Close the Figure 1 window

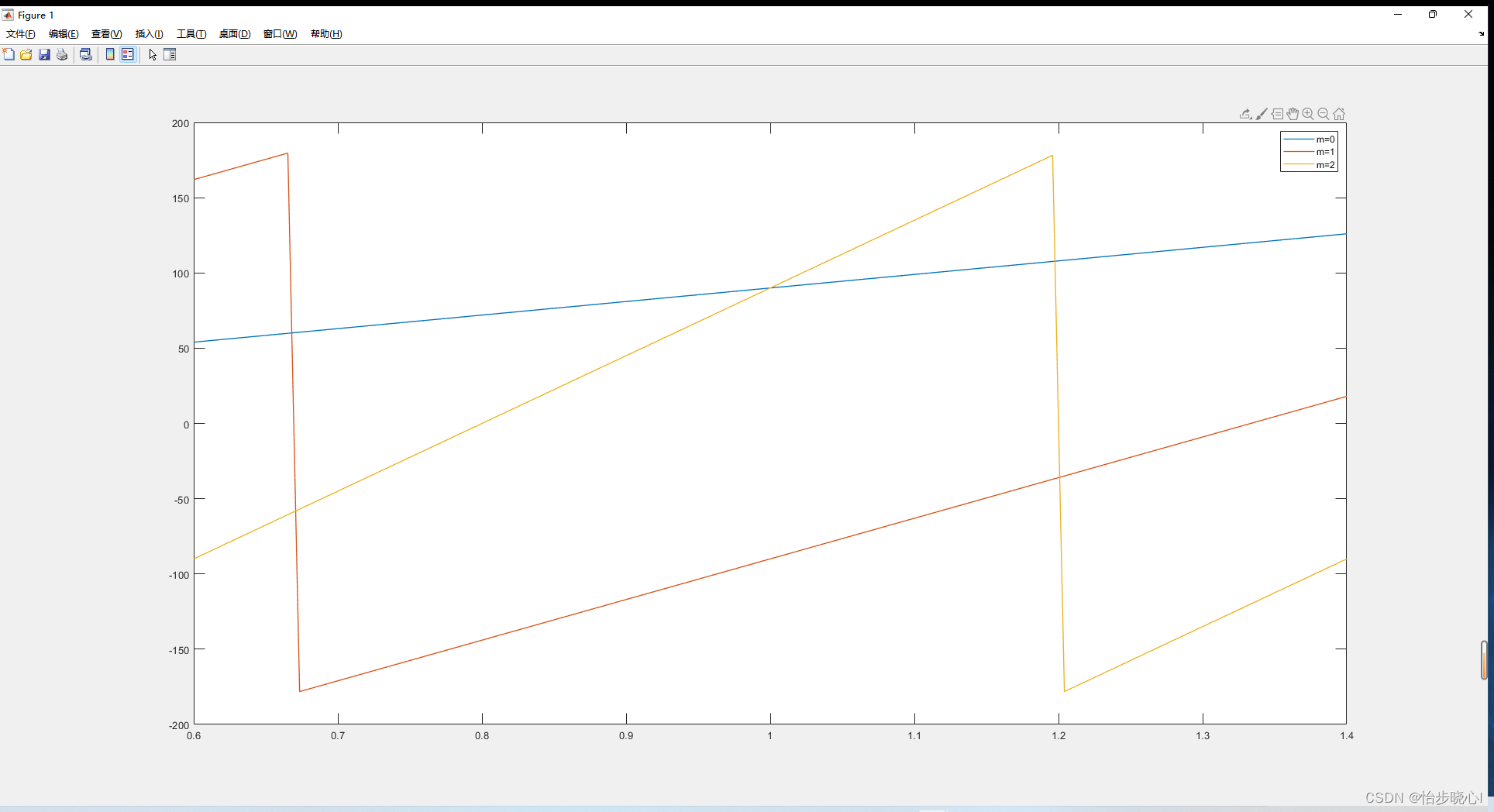pyautogui.click(x=1468, y=14)
